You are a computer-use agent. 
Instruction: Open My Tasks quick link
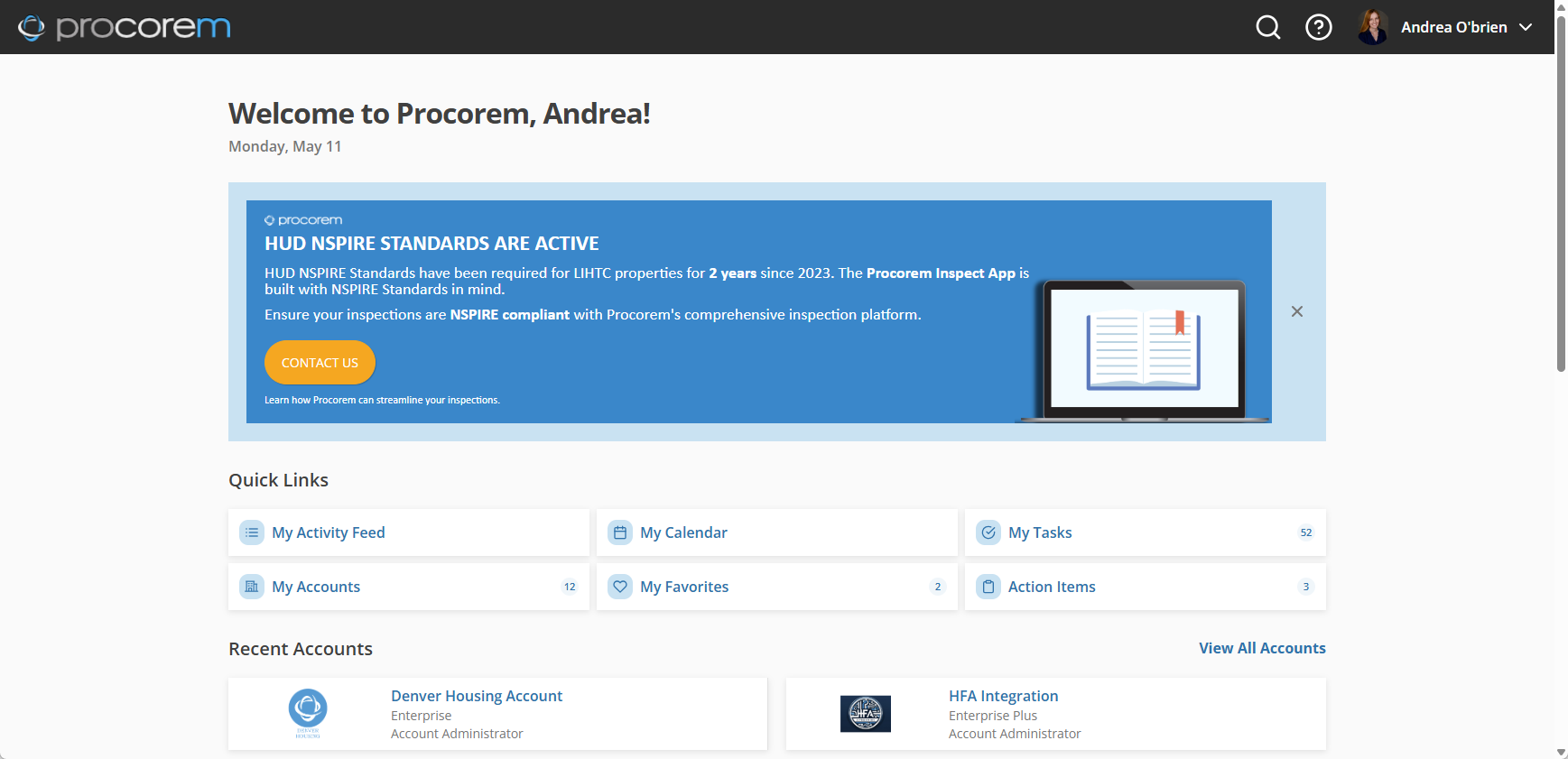coord(1146,532)
